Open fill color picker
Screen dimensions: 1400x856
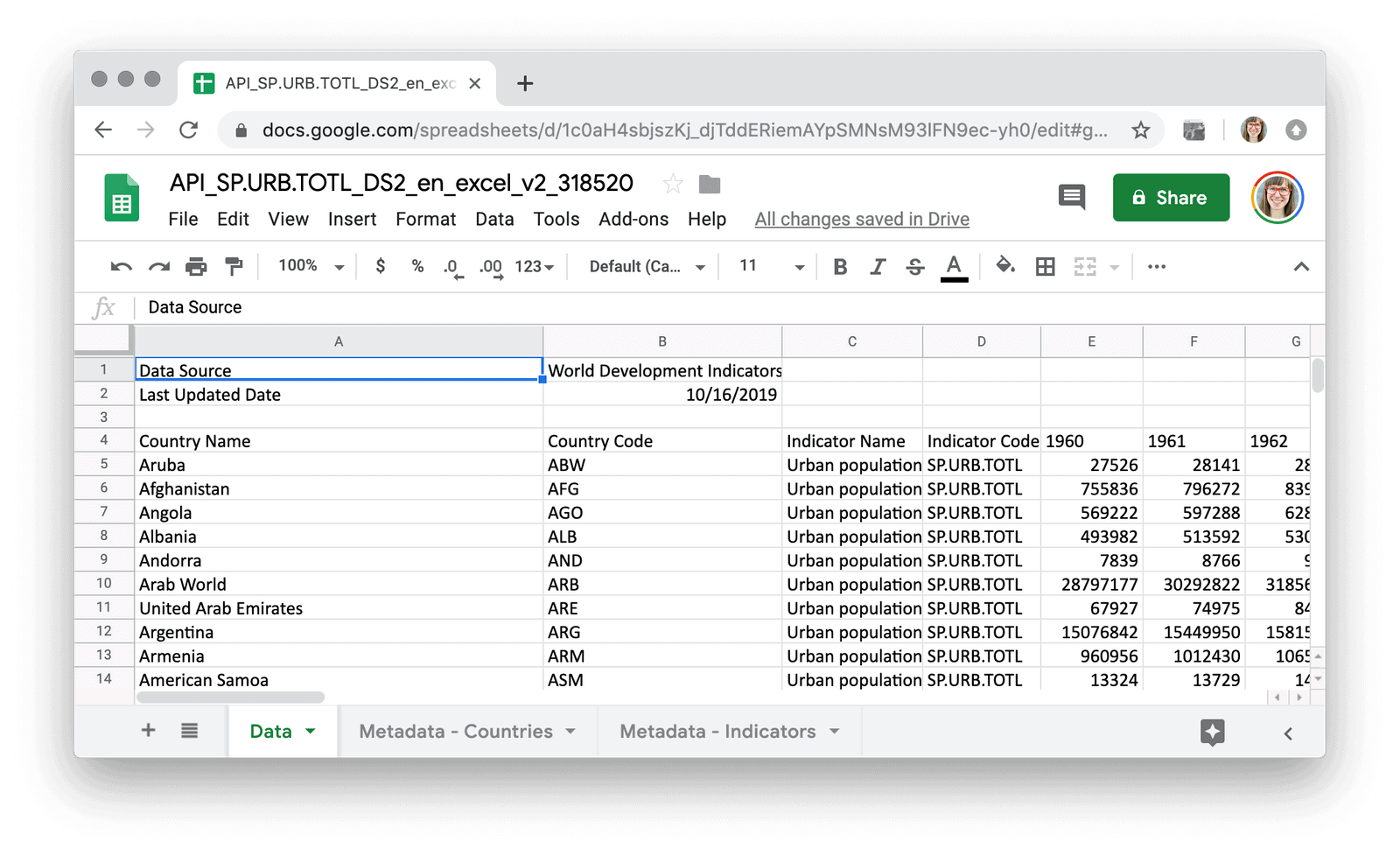click(x=1005, y=266)
